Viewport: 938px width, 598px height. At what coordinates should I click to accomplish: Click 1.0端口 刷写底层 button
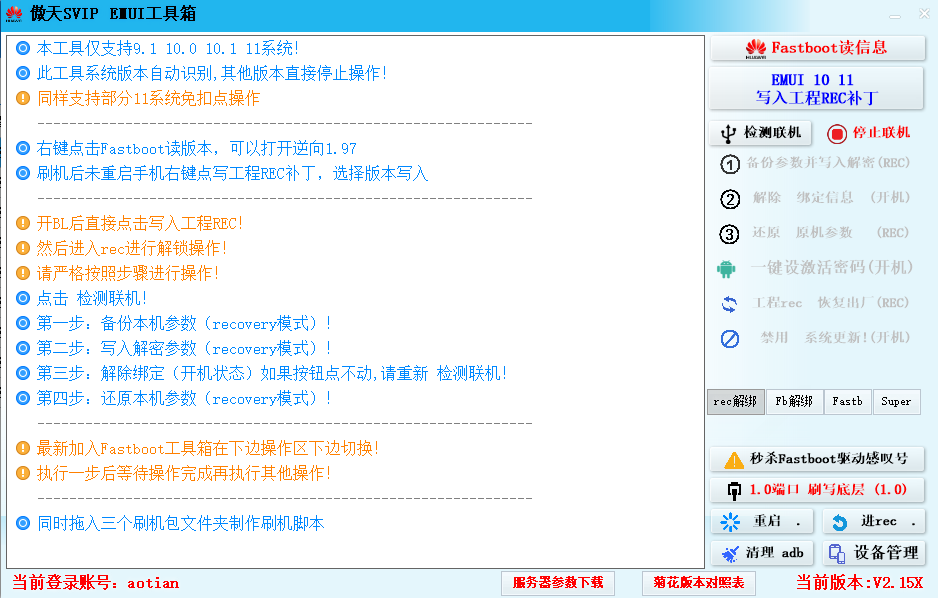coord(816,490)
